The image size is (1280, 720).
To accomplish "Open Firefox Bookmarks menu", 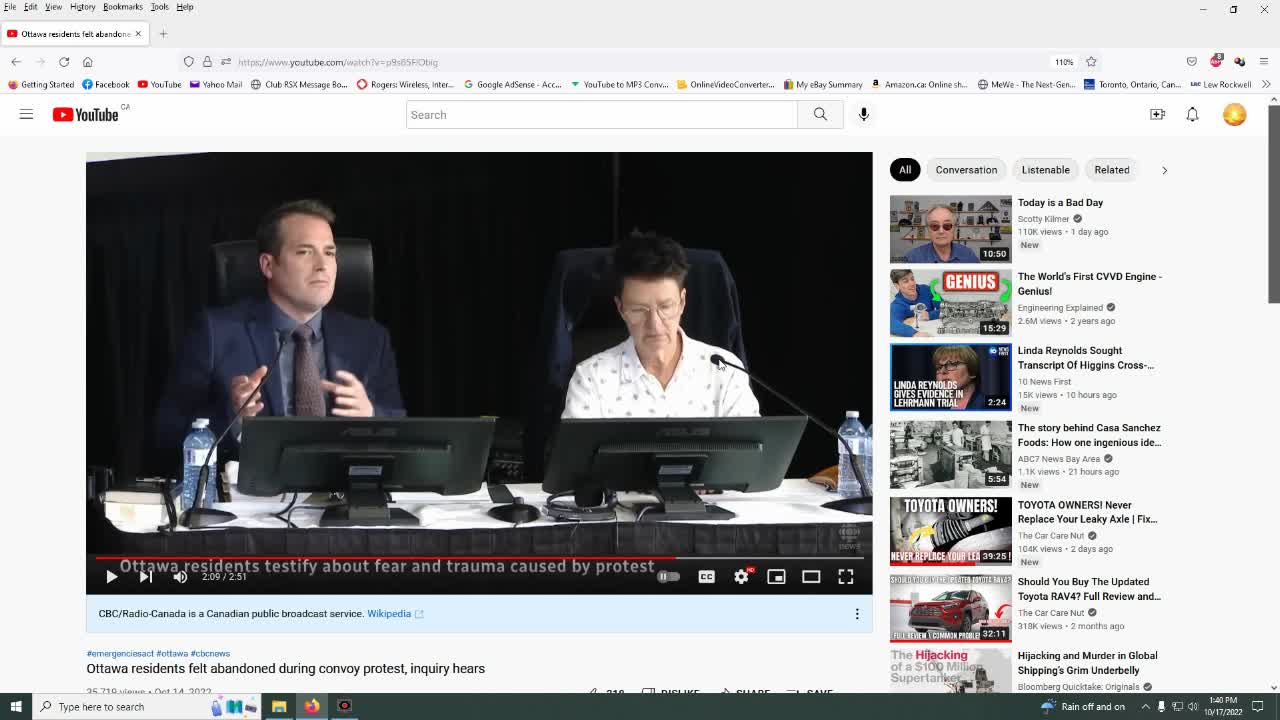I will (122, 7).
